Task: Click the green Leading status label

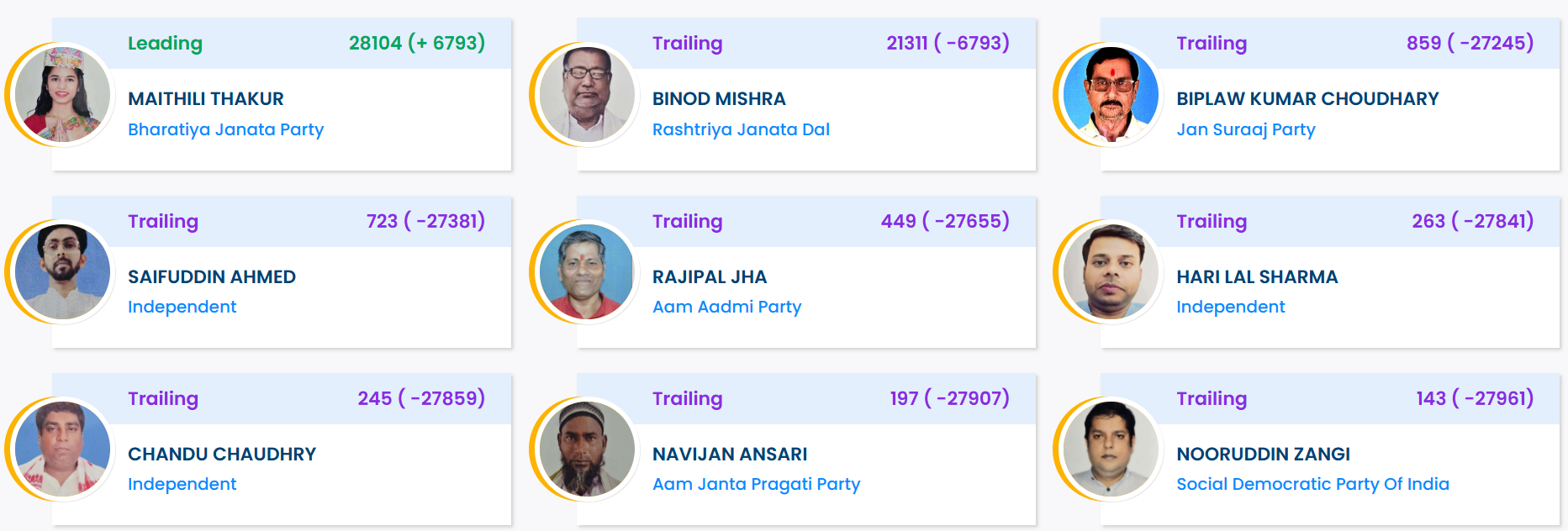Action: (165, 44)
